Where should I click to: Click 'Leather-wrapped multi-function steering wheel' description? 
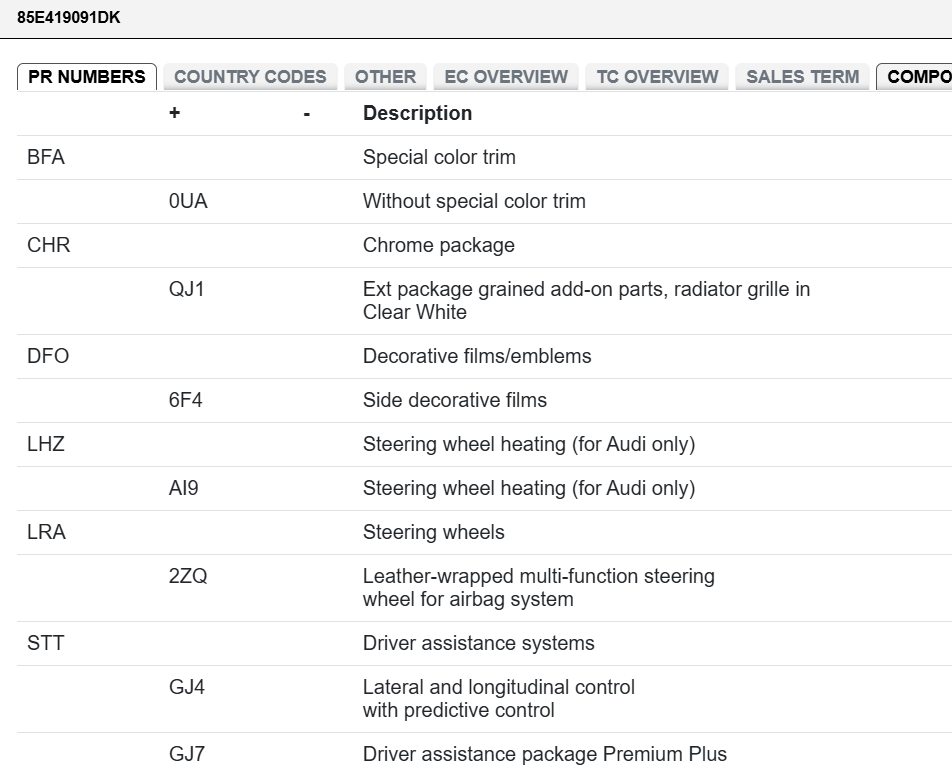point(539,587)
